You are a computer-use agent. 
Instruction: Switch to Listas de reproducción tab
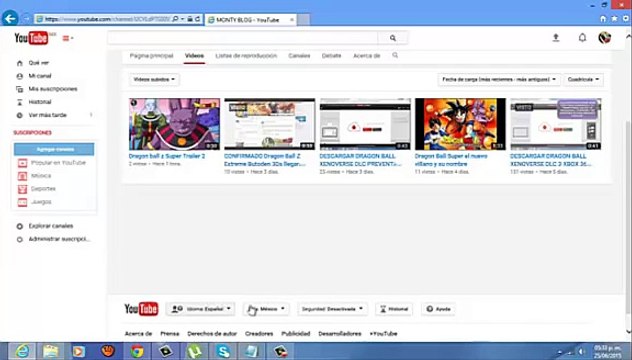click(x=246, y=56)
